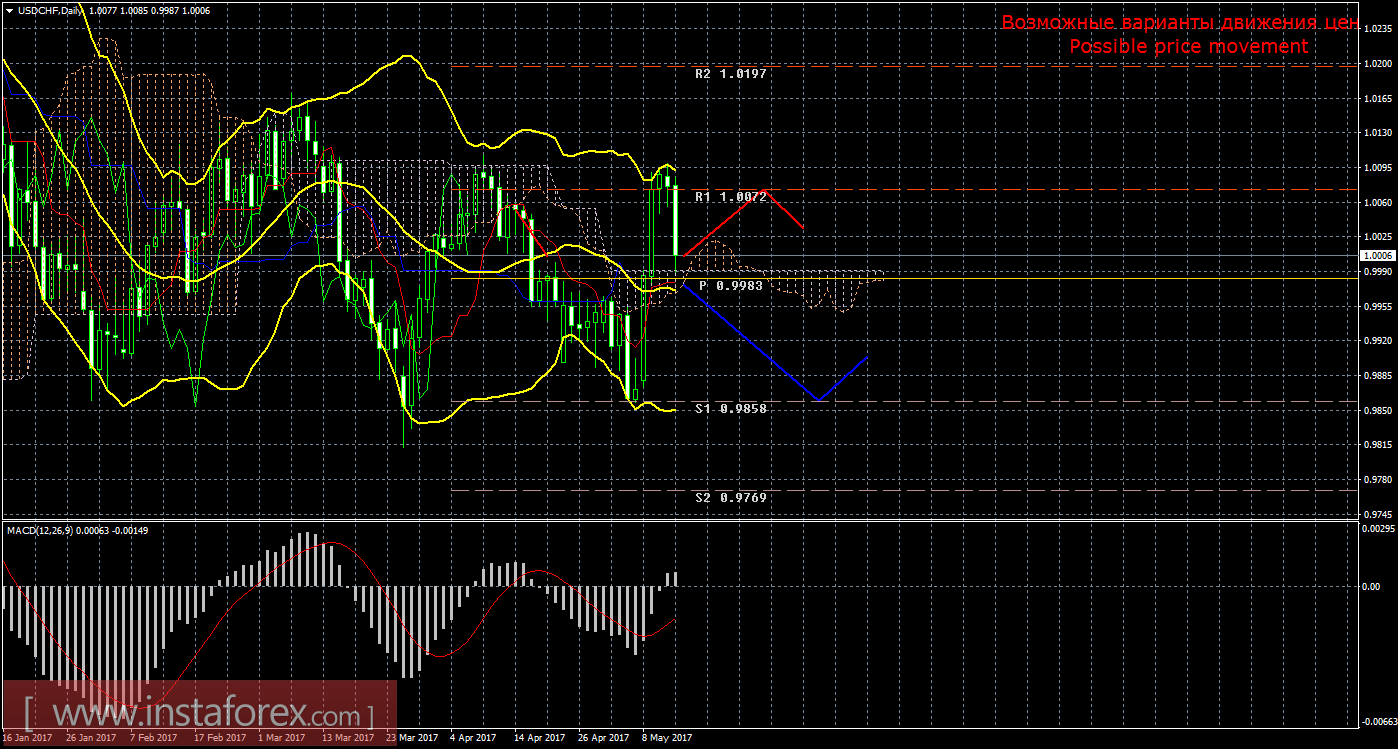
Task: Select the S1 0.9858 support label
Action: (731, 409)
